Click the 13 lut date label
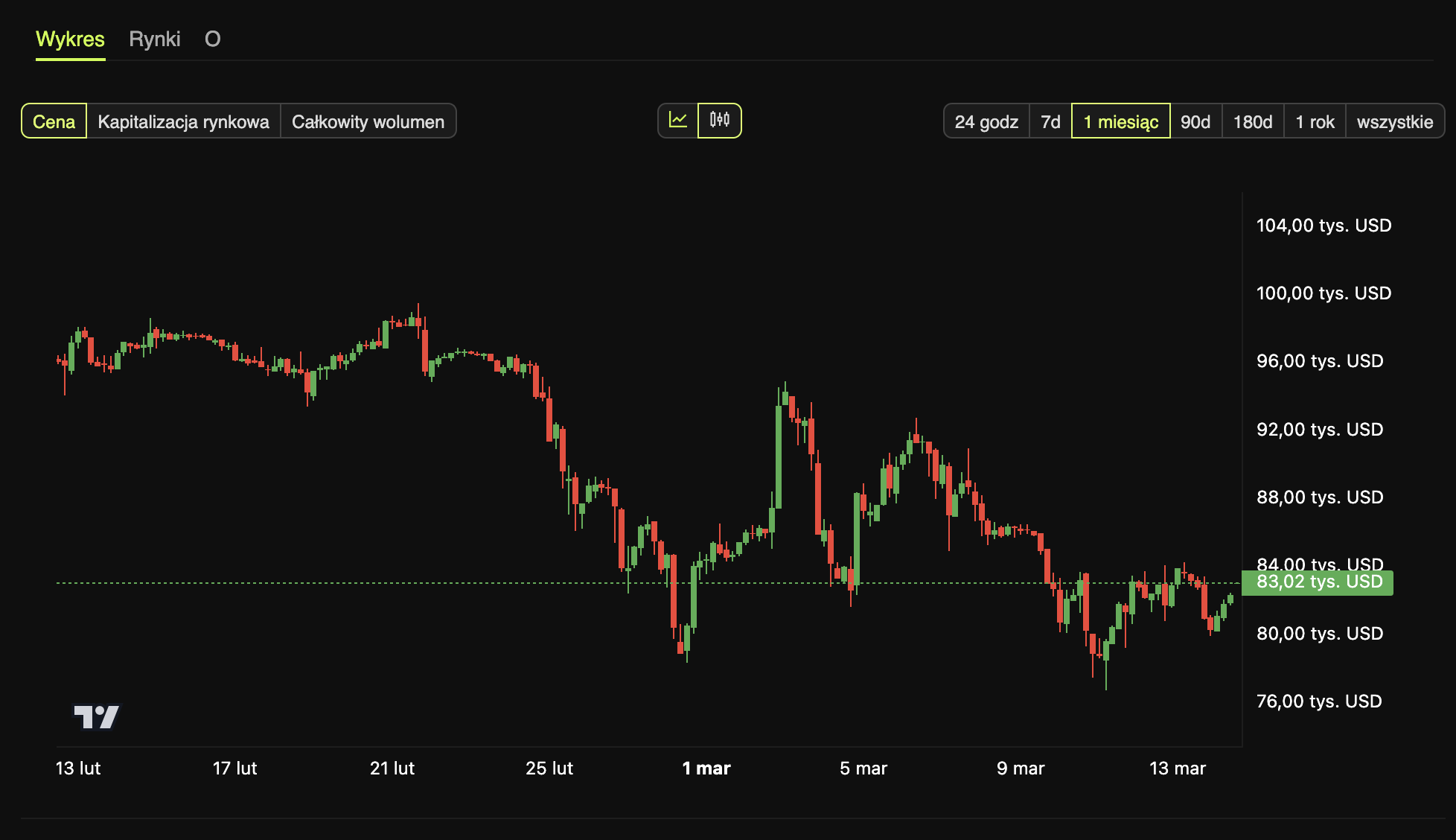Image resolution: width=1456 pixels, height=840 pixels. coord(78,769)
